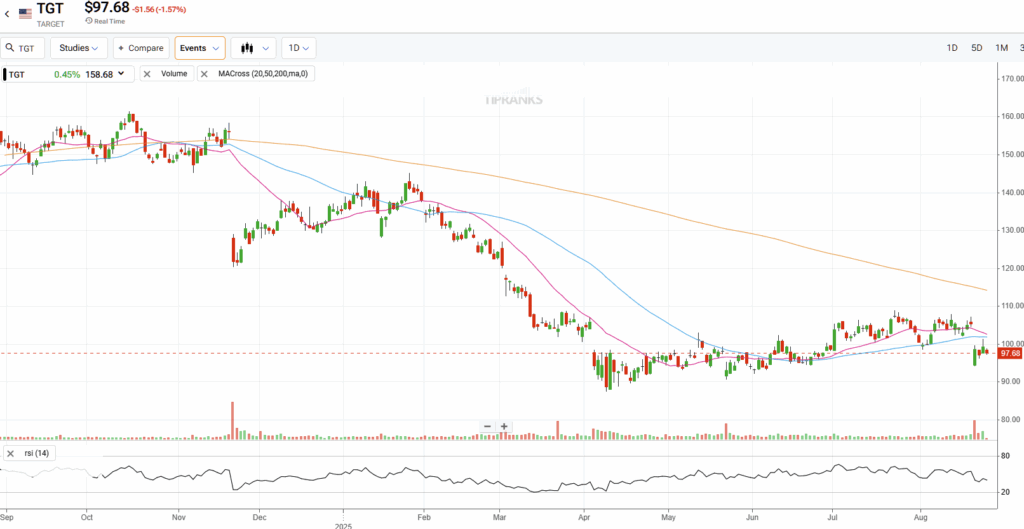1024x529 pixels.
Task: Click the back arrow next to TGT
Action: [7, 13]
